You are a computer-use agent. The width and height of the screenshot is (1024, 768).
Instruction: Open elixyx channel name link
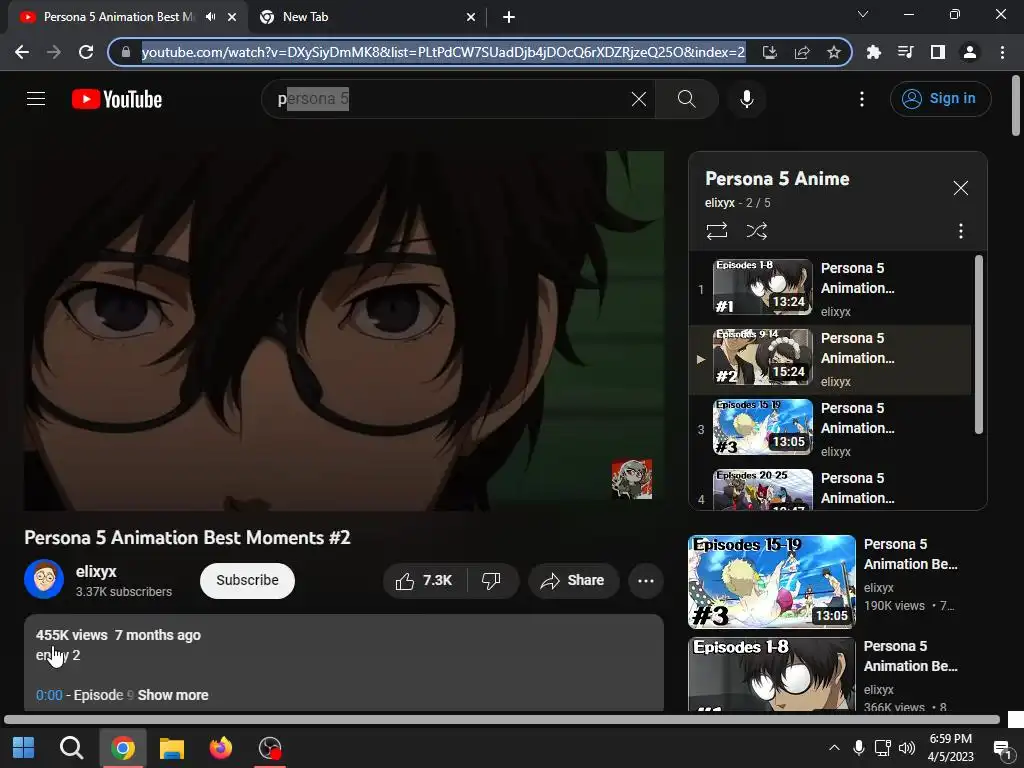point(96,571)
